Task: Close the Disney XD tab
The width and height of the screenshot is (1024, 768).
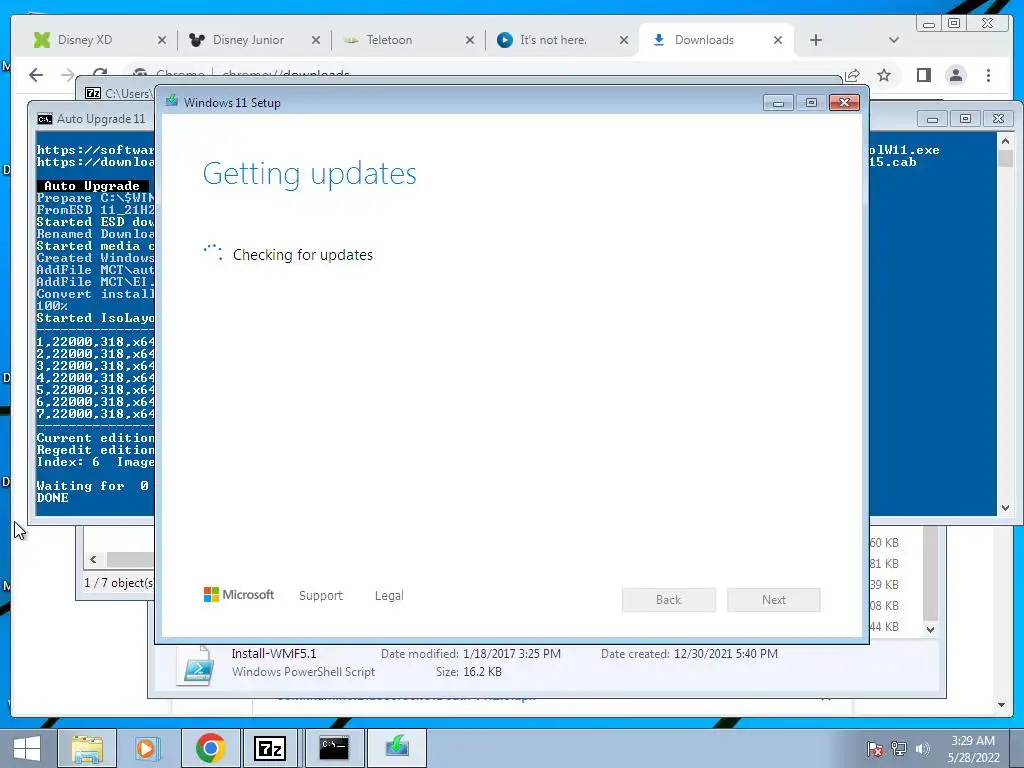Action: 162,40
